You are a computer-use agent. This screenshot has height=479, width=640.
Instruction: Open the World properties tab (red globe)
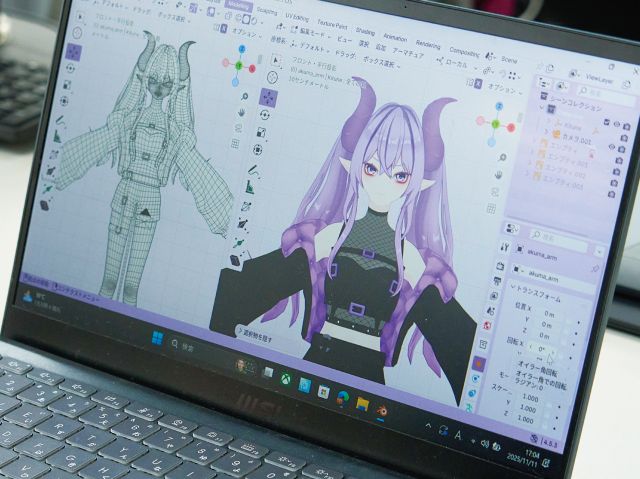click(x=487, y=326)
